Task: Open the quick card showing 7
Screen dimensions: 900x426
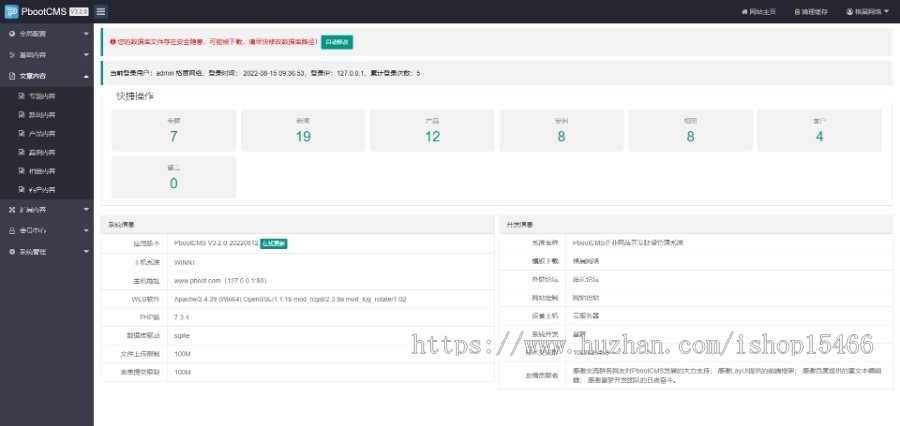Action: (173, 130)
